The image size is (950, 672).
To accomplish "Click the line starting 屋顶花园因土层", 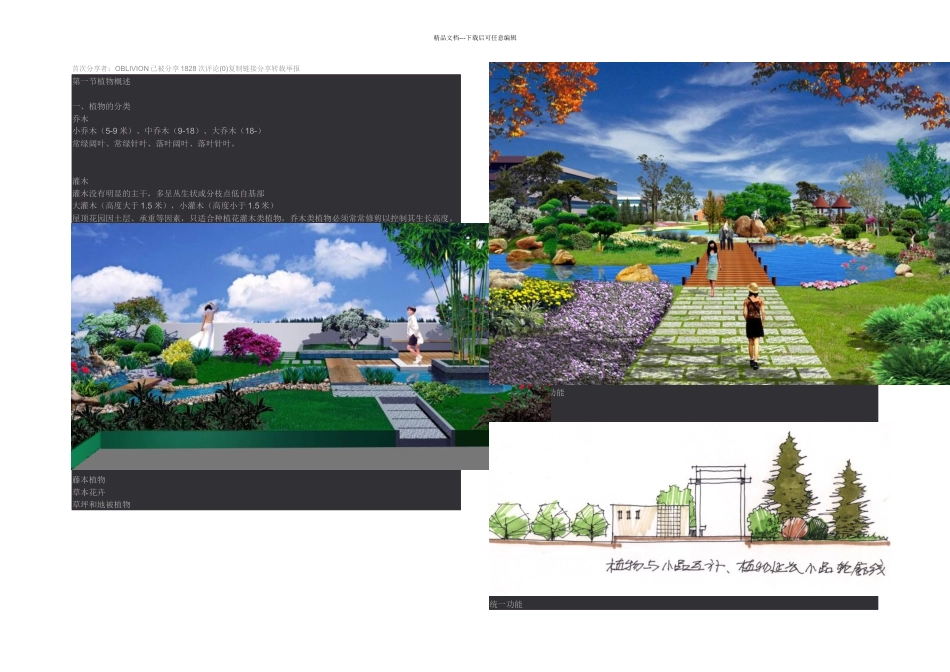I will 263,218.
